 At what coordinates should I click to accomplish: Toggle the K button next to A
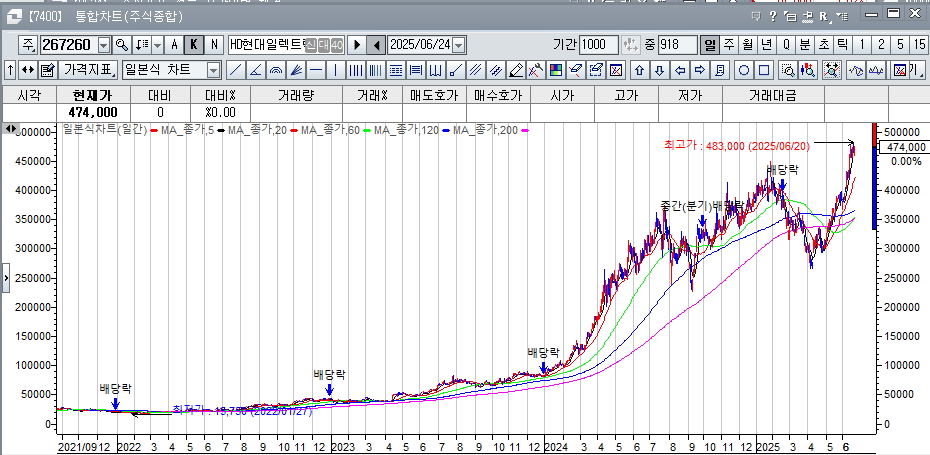pos(194,45)
